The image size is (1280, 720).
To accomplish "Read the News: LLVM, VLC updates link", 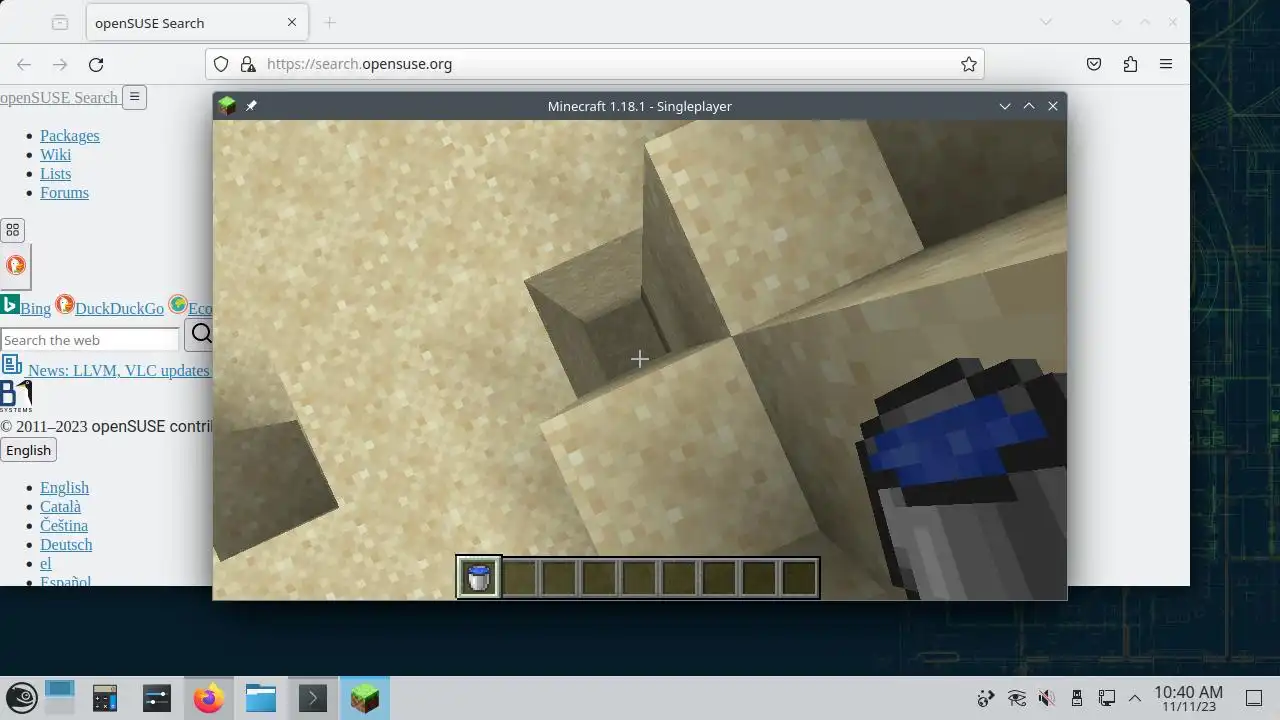I will tap(118, 370).
